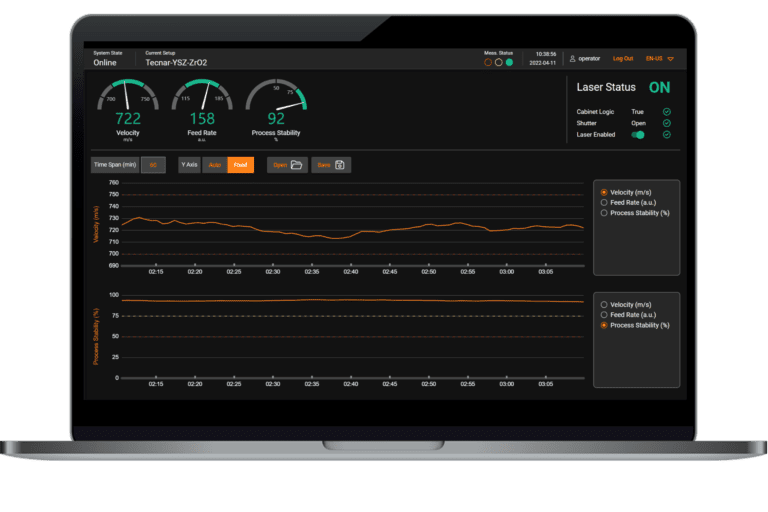Select Feed Rate radio in top chart
768x512 pixels.
coord(604,202)
